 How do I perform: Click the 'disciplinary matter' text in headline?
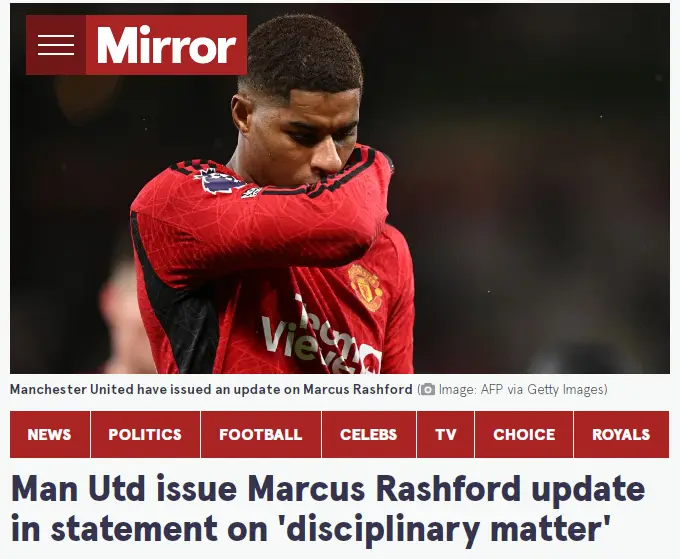click(x=447, y=528)
